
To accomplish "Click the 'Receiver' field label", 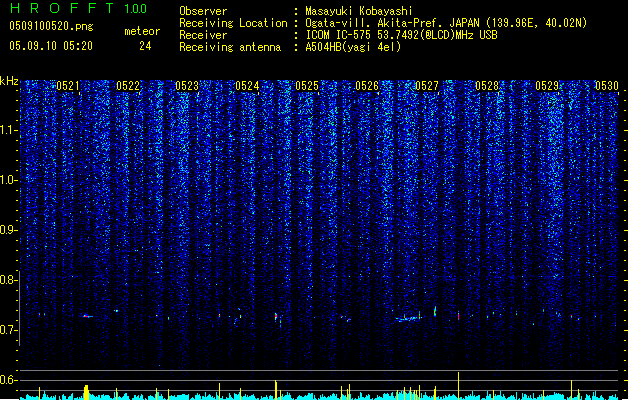I will [x=203, y=35].
